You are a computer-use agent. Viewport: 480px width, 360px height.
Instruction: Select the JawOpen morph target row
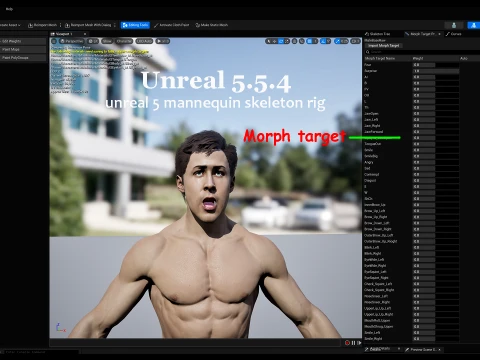tap(371, 113)
